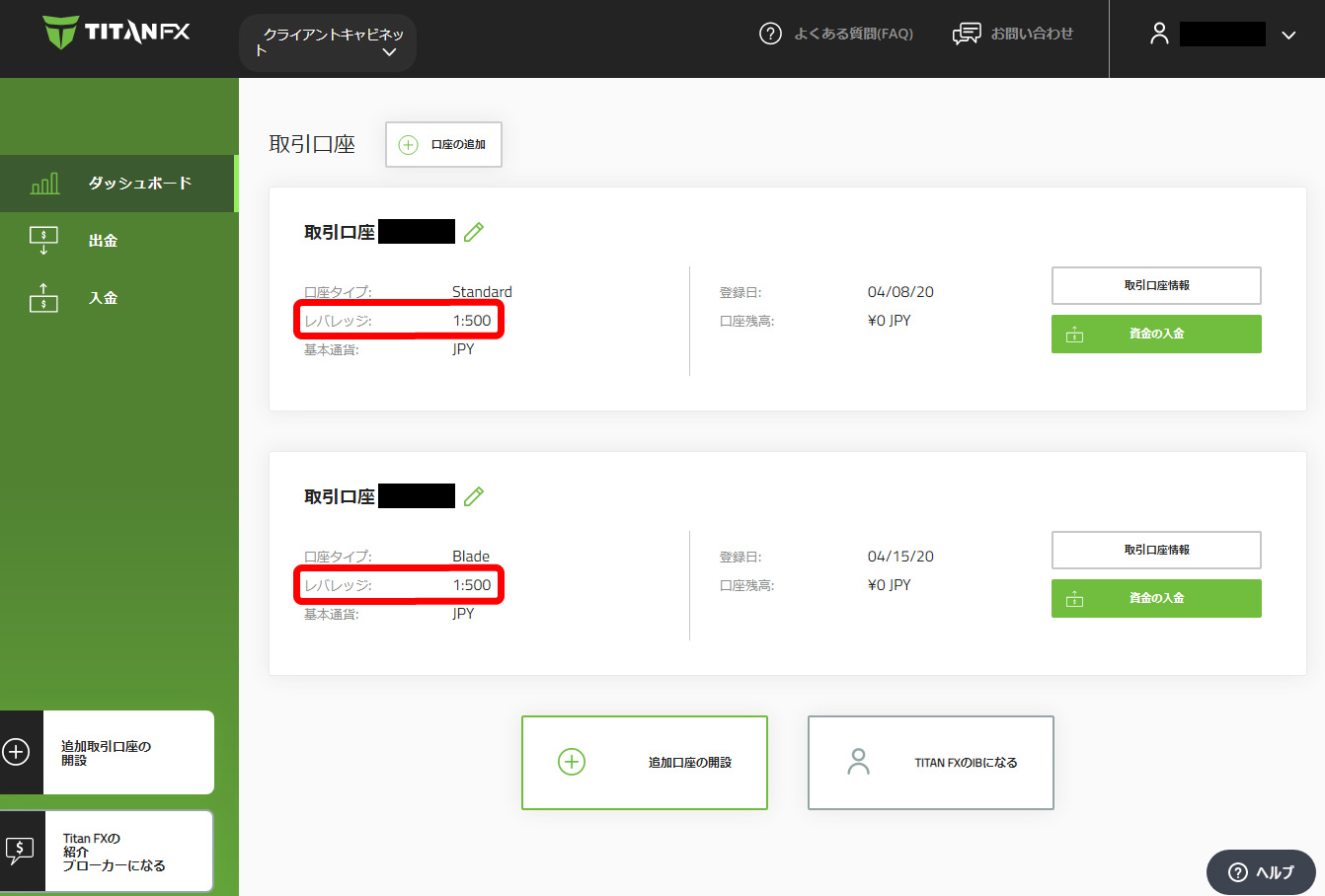Click the 入金 deposit icon
Image resolution: width=1325 pixels, height=896 pixels.
click(43, 297)
